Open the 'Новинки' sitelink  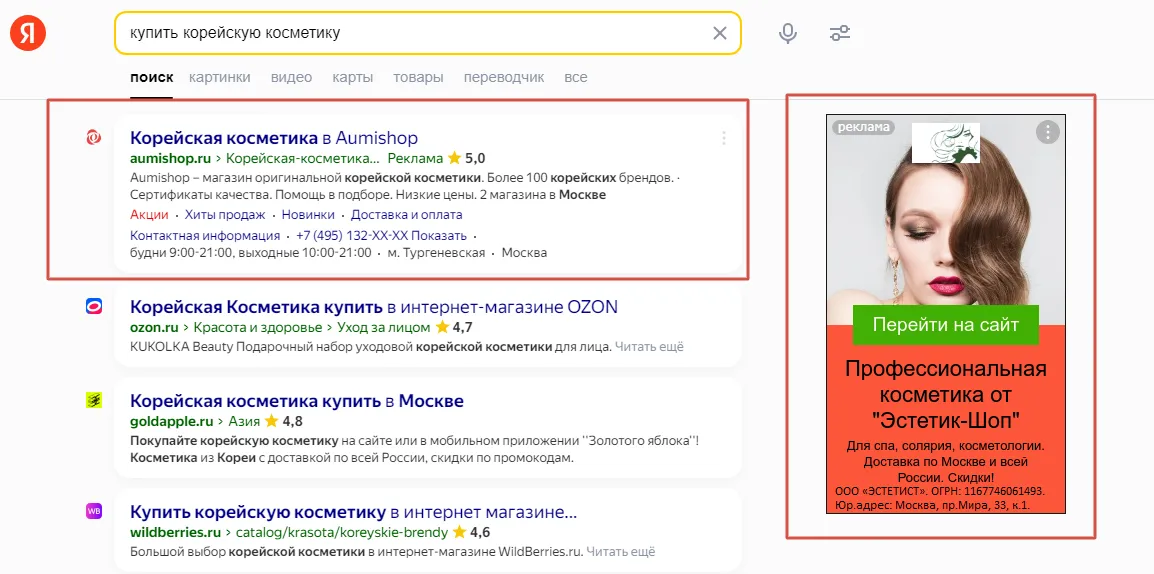308,215
